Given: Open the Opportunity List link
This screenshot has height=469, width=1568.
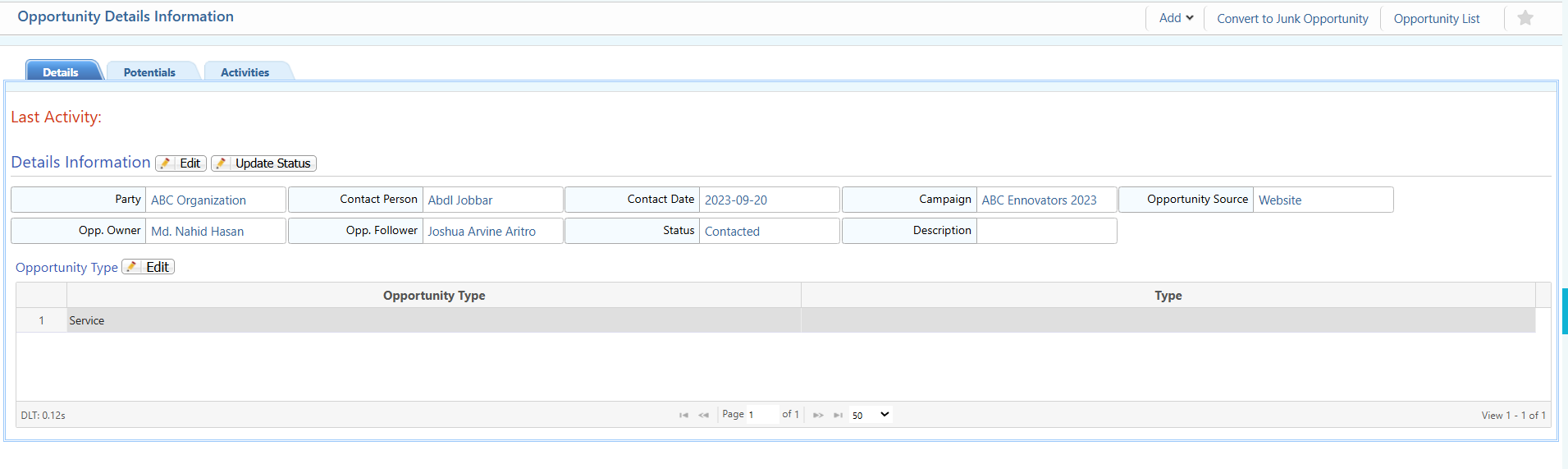Looking at the screenshot, I should pyautogui.click(x=1436, y=19).
